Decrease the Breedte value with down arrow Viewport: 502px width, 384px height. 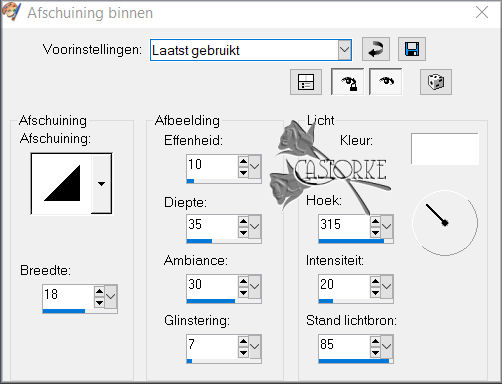(x=99, y=303)
